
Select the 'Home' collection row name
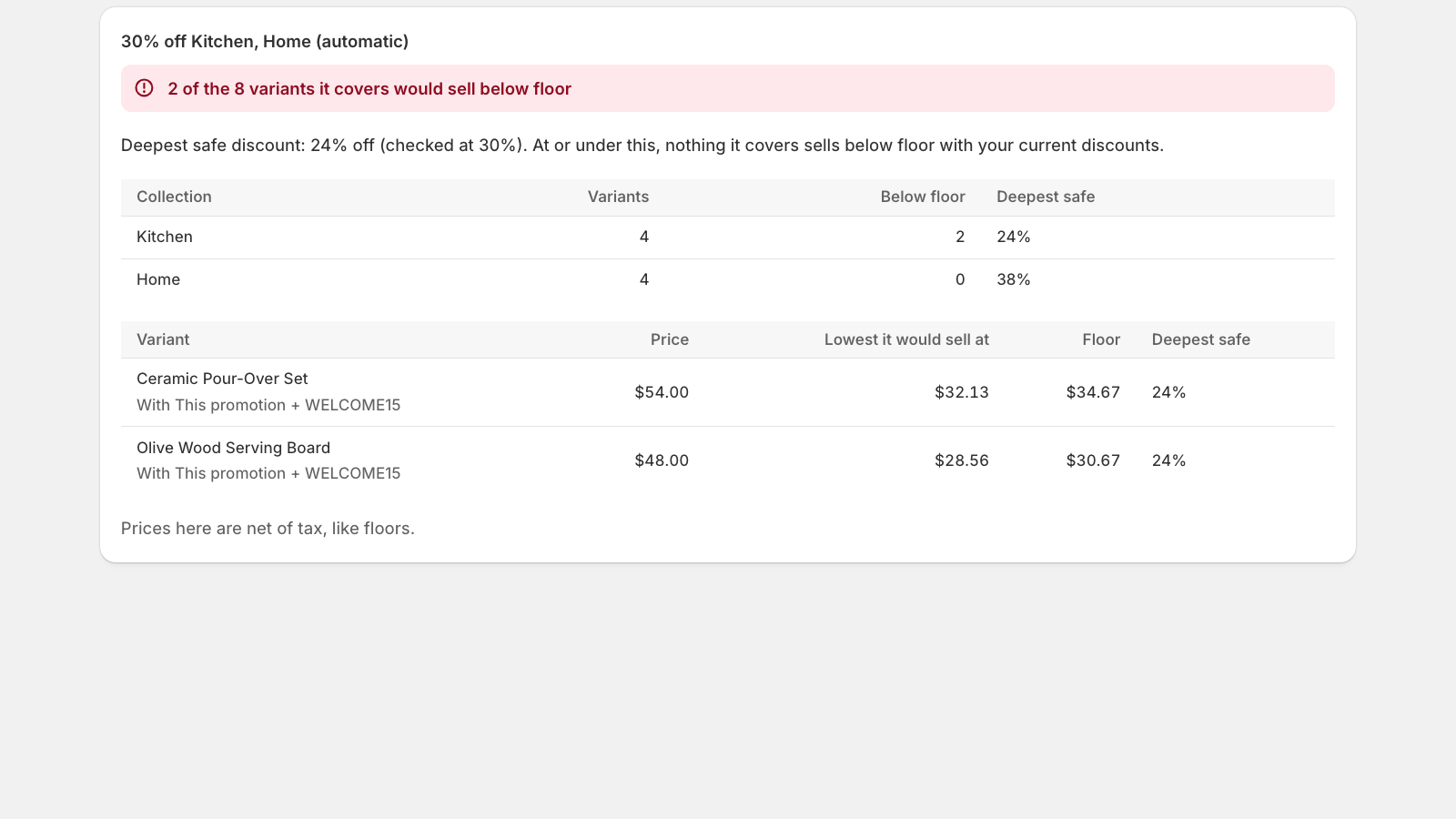(158, 279)
